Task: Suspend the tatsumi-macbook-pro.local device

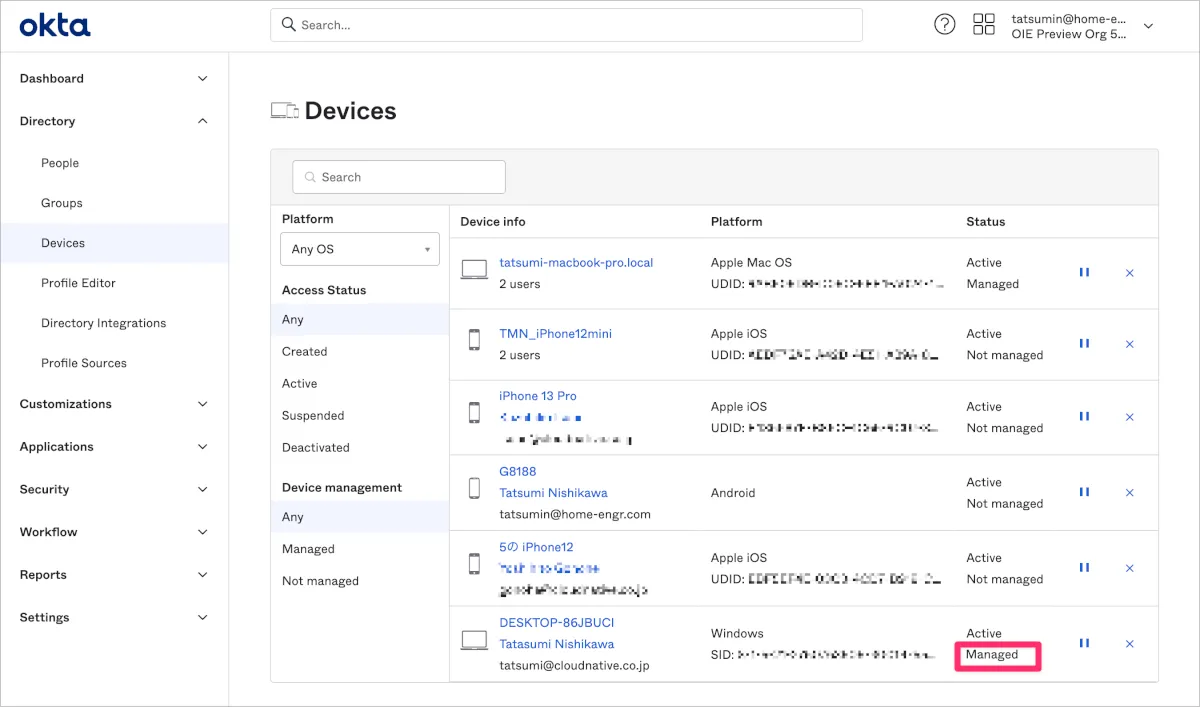Action: pos(1084,272)
